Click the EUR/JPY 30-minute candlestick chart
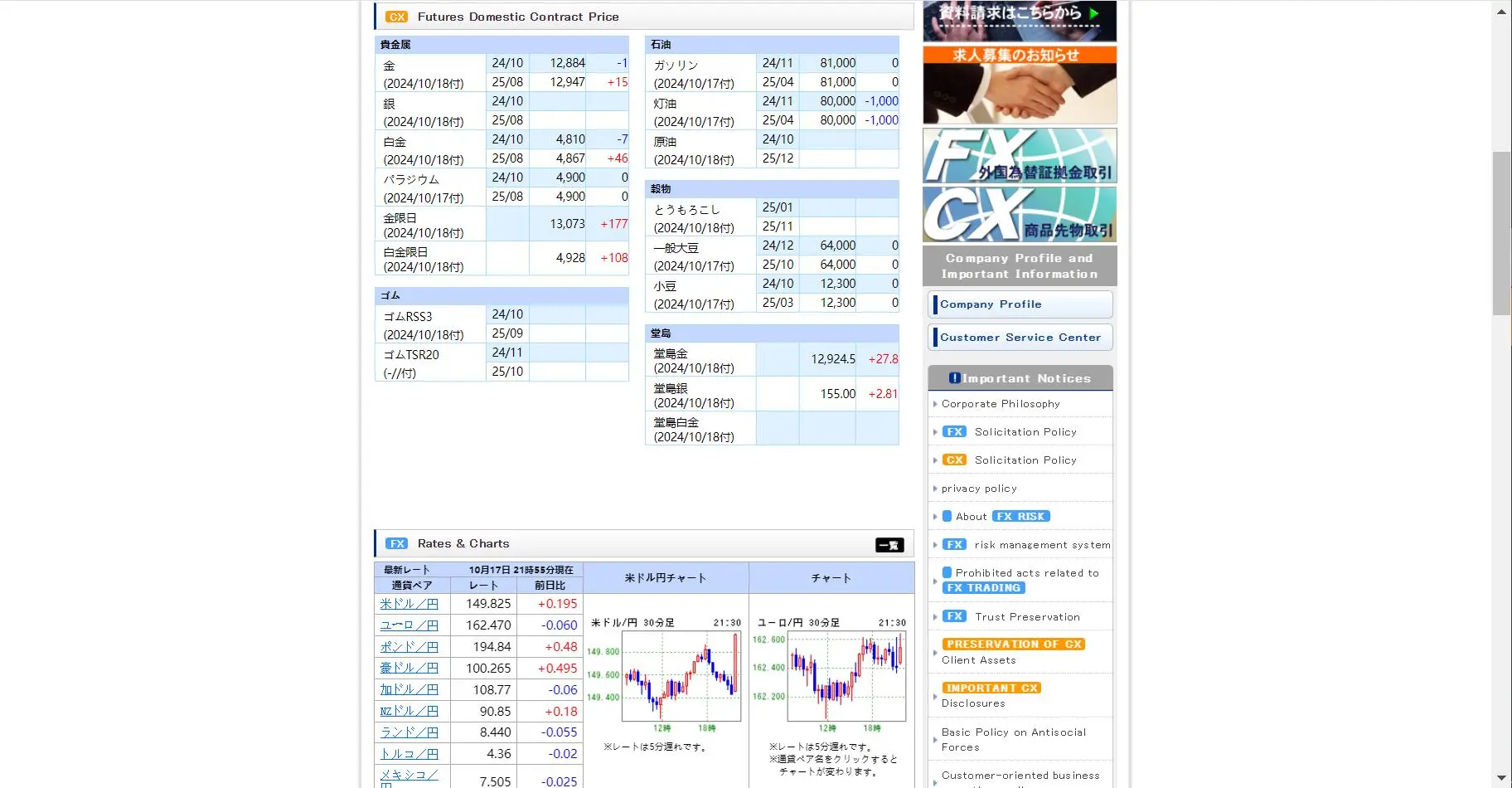Viewport: 1512px width, 788px height. coord(831,674)
